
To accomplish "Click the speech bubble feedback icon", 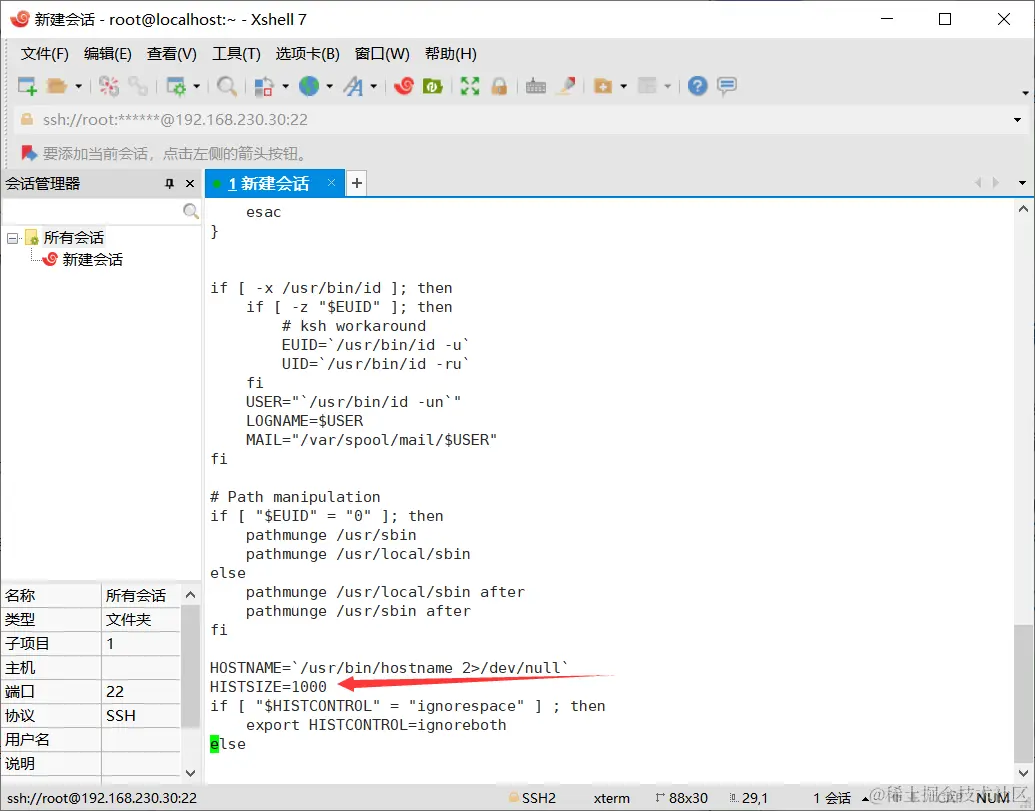I will coord(727,86).
